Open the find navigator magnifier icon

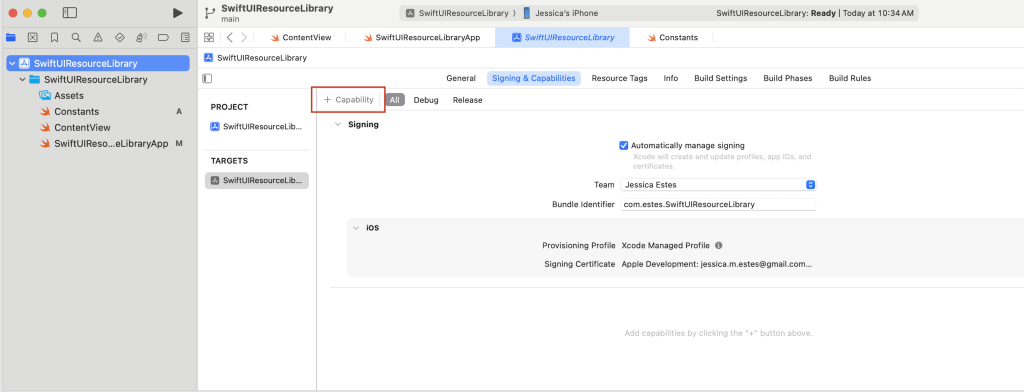click(x=76, y=37)
